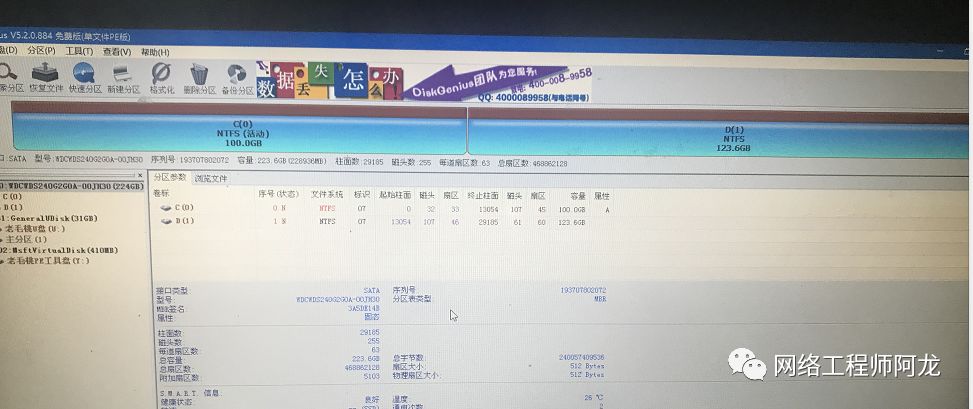Image resolution: width=973 pixels, height=409 pixels.
Task: Click the 终止柱面 column header
Action: click(x=483, y=196)
